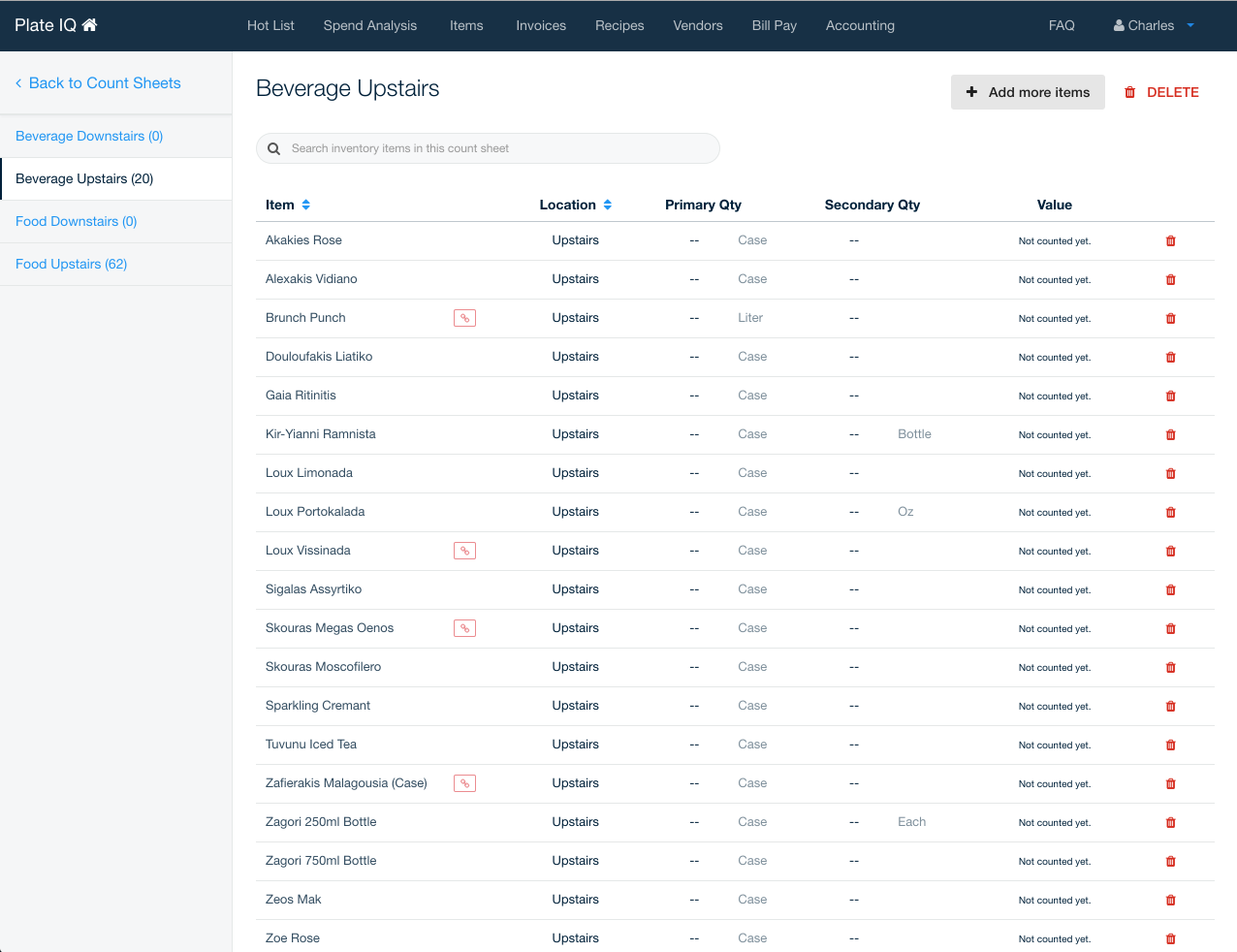Click Primary Qty field for Akakies Rose
Screen dimensions: 1237x952
(694, 240)
